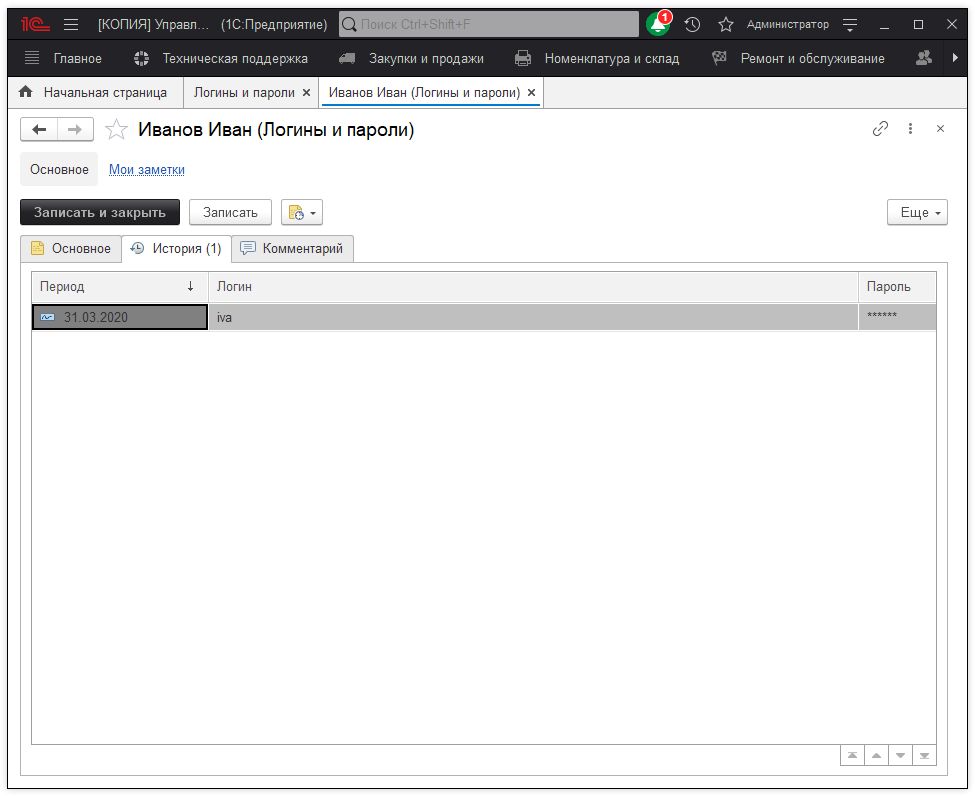Open the hamburger main menu
This screenshot has height=796, width=975.
71,24
